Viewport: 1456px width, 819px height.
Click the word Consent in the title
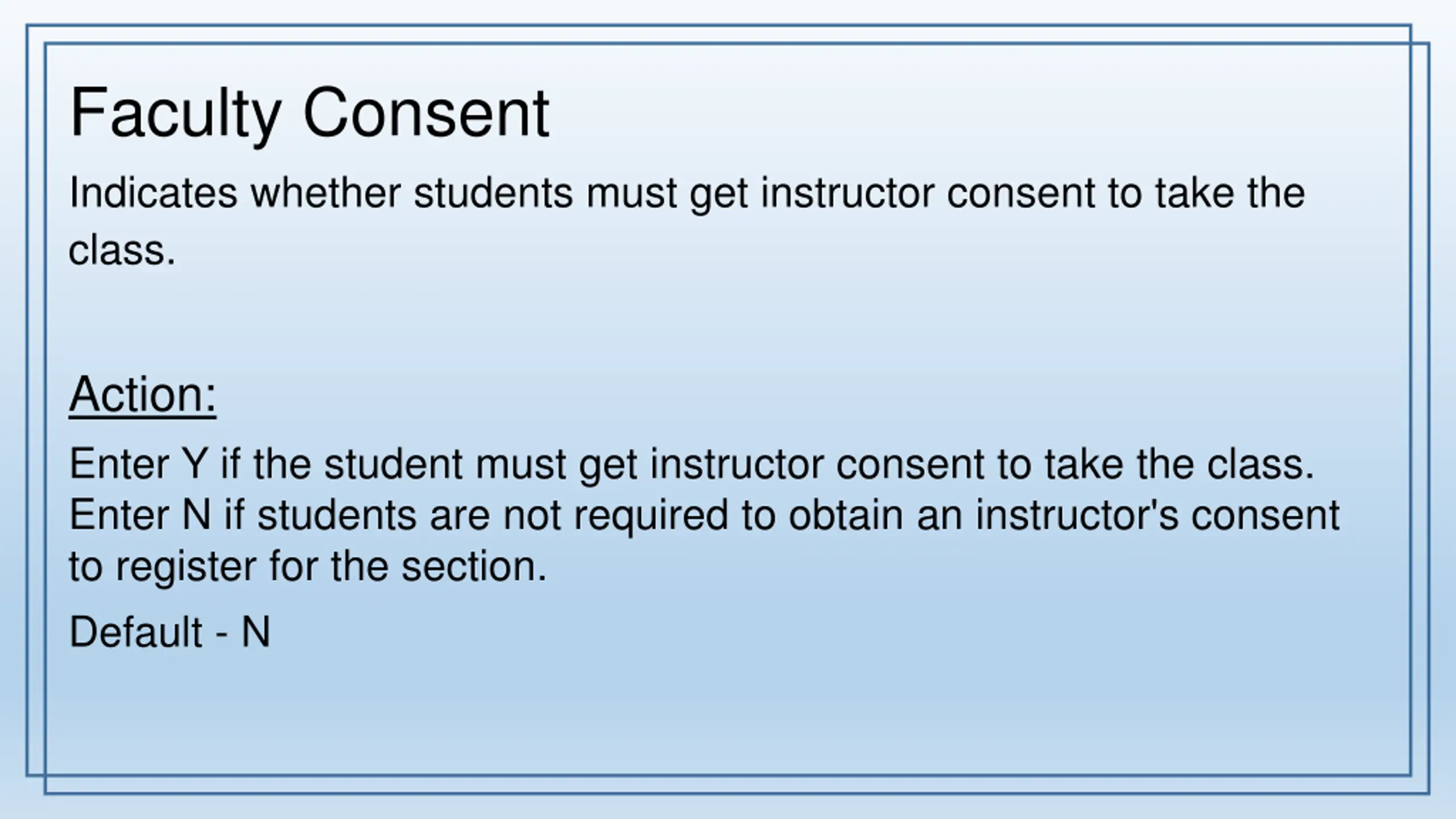(x=427, y=113)
